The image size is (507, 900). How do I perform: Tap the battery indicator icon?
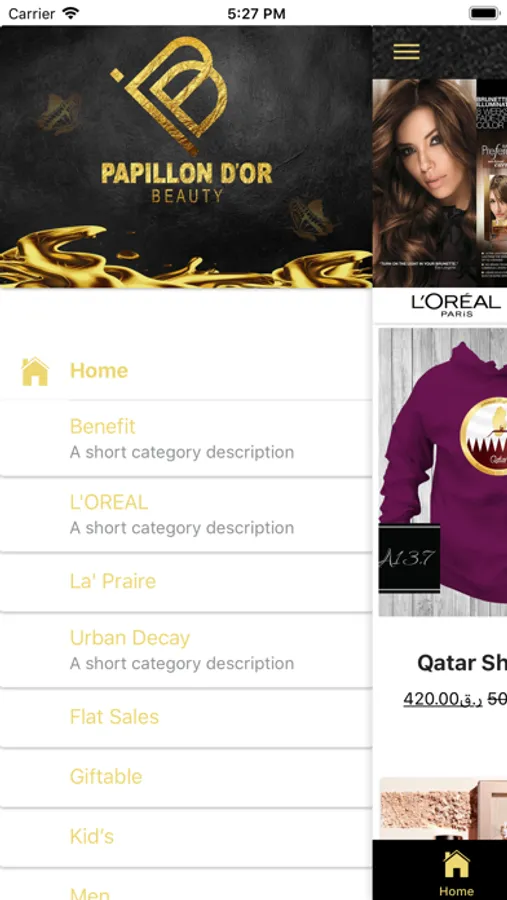pyautogui.click(x=485, y=13)
